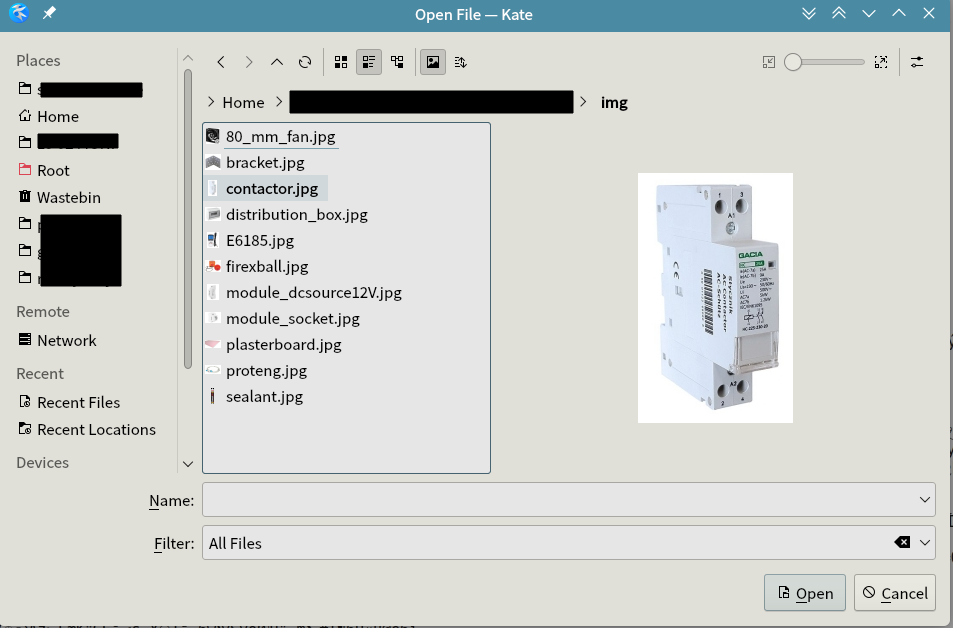Image resolution: width=953 pixels, height=628 pixels.
Task: Switch to Icons view mode
Action: tap(341, 62)
